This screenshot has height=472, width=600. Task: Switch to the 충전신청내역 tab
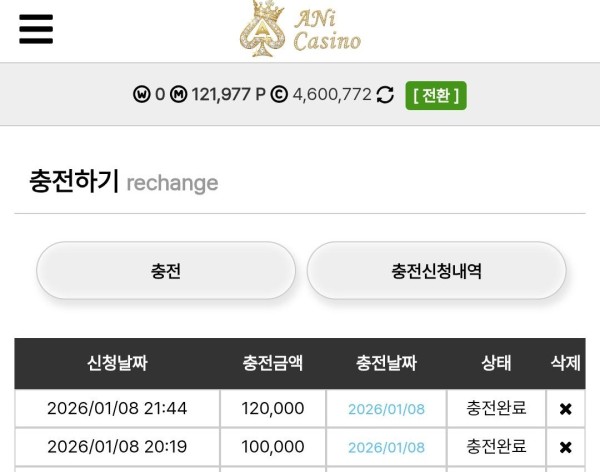436,271
